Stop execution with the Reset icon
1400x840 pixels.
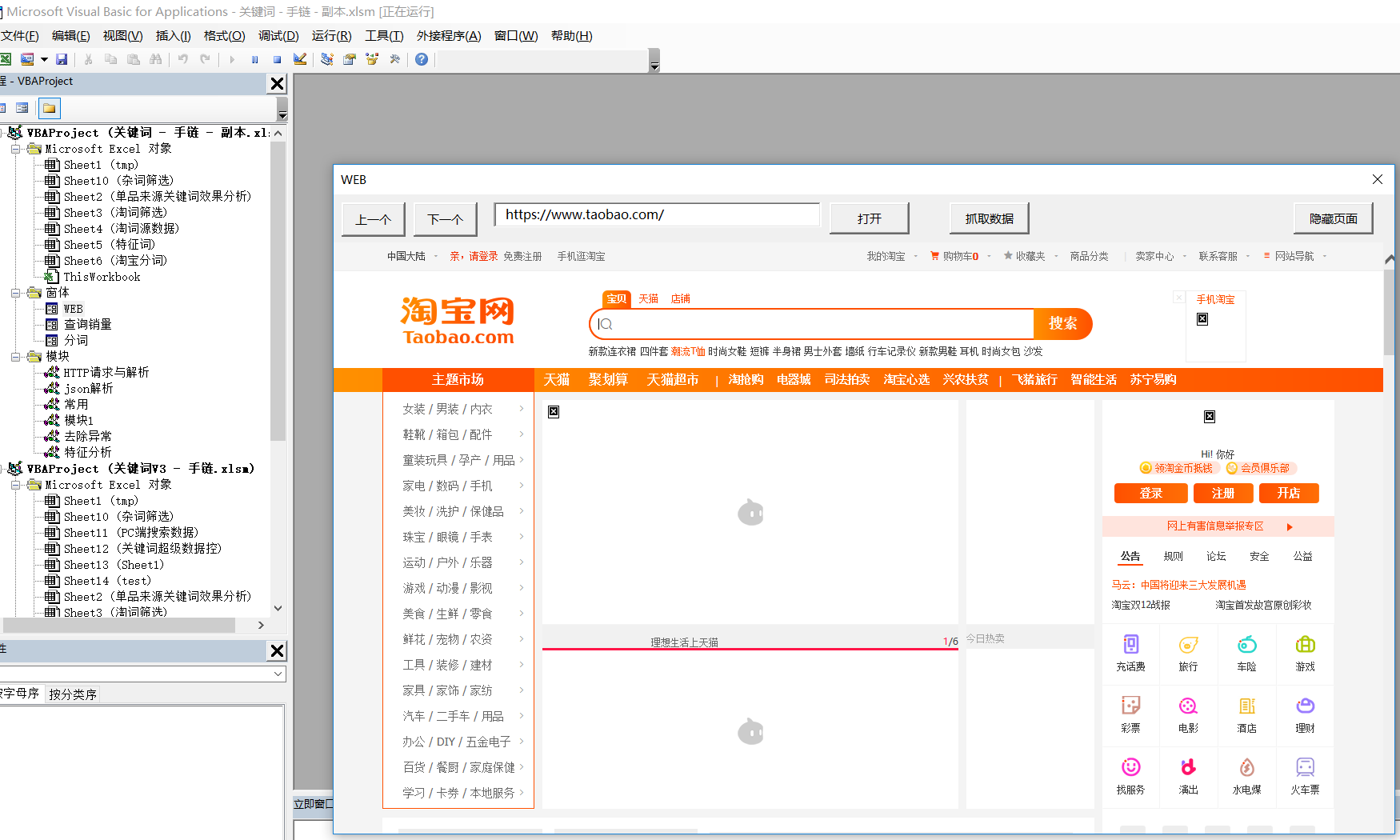coord(277,59)
